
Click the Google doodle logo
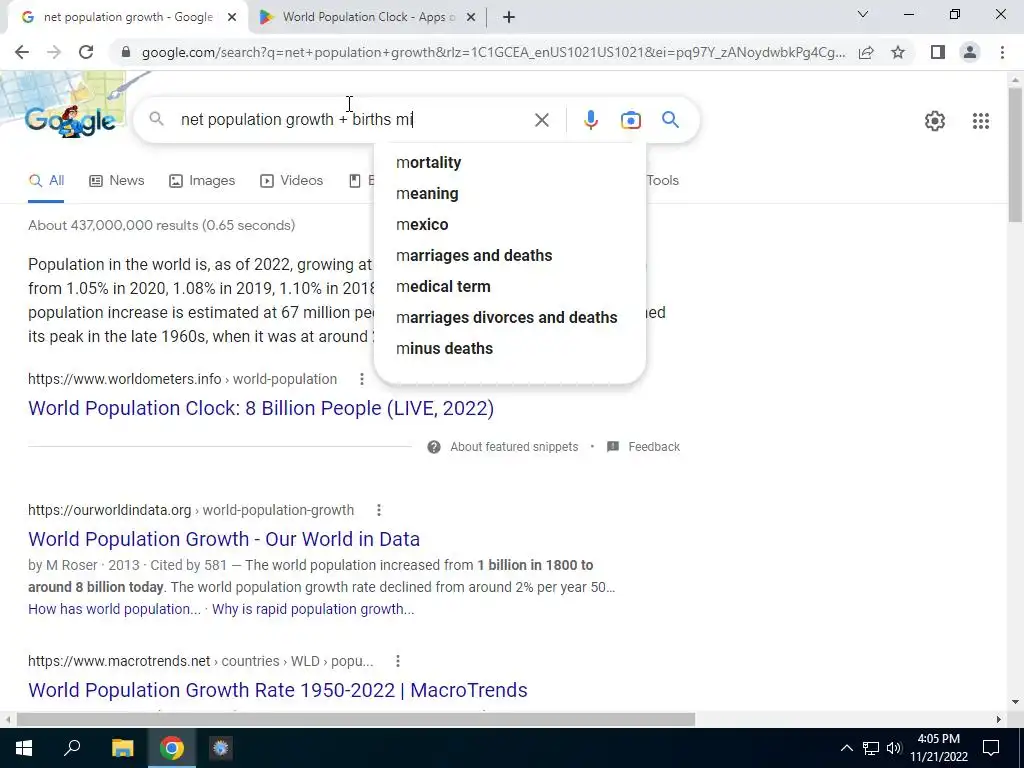pyautogui.click(x=71, y=121)
